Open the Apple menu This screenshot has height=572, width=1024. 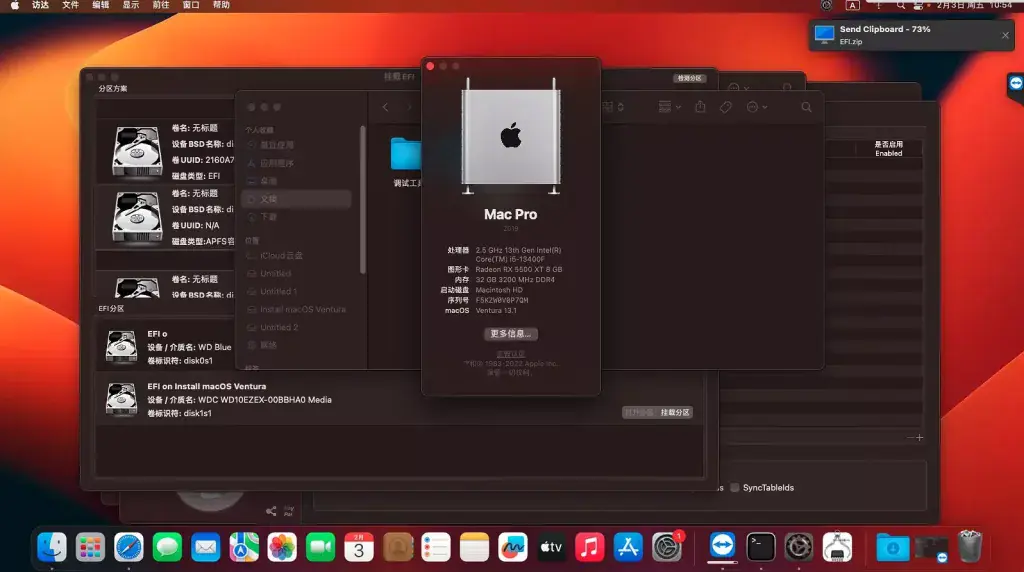tap(14, 5)
